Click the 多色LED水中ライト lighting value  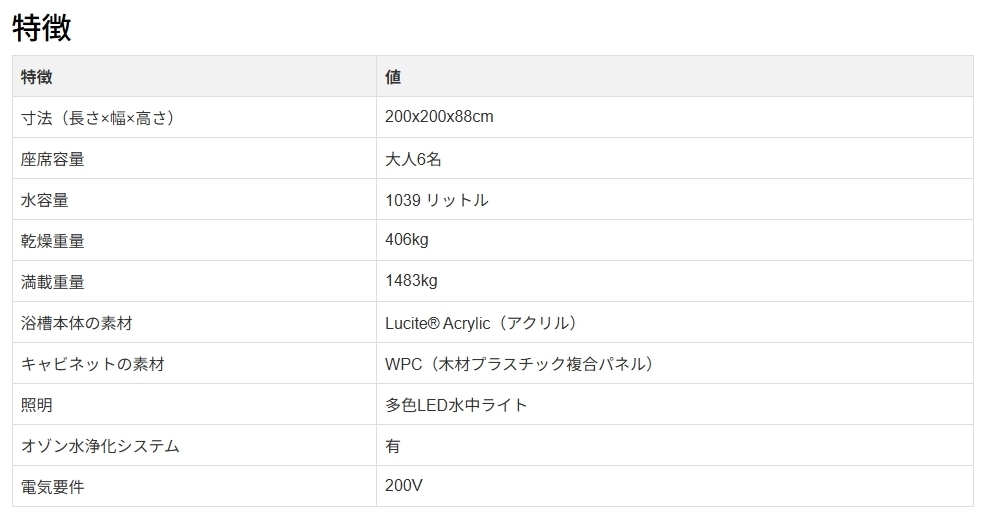pos(456,405)
